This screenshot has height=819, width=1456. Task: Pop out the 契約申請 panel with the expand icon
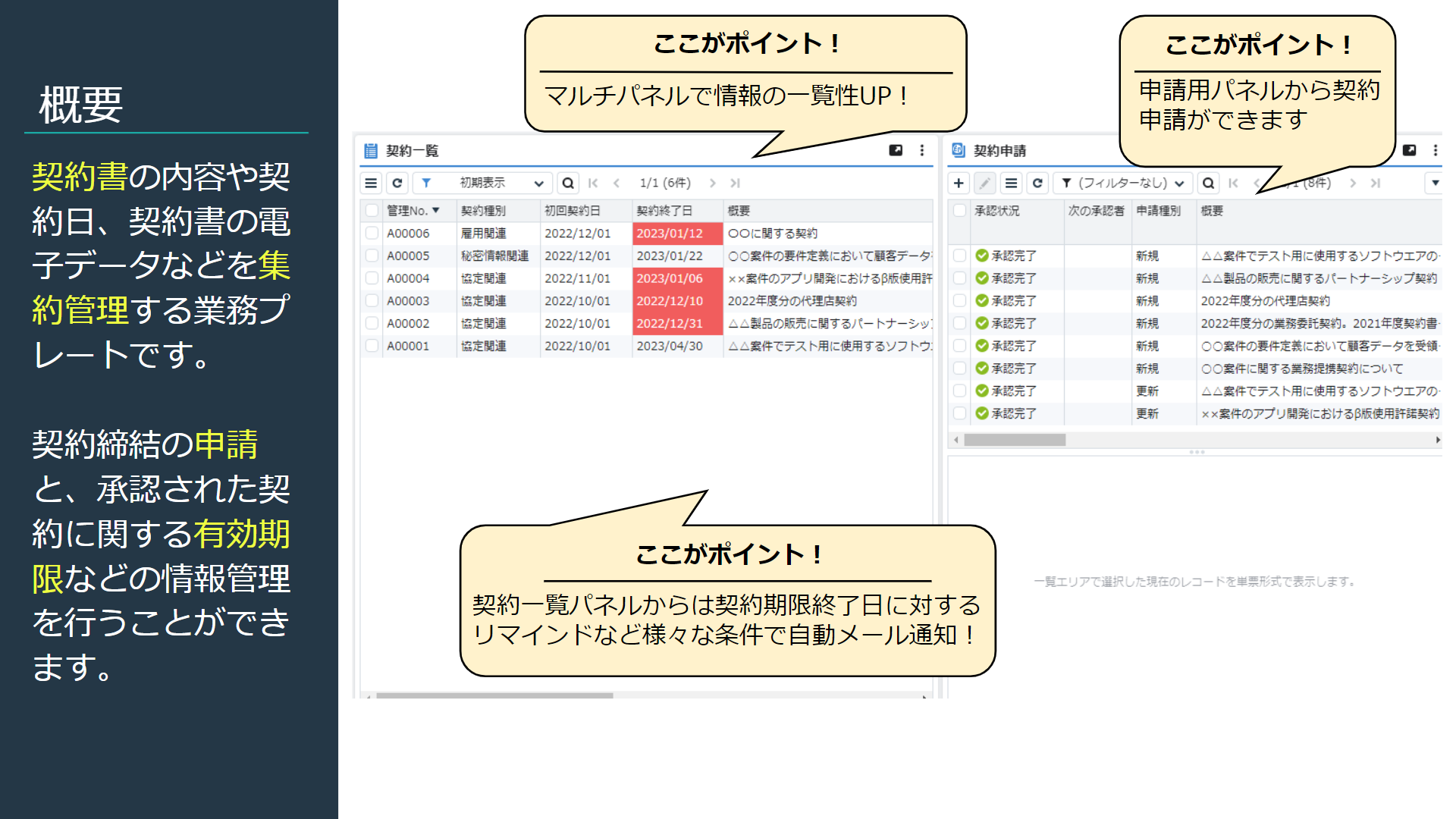1410,150
